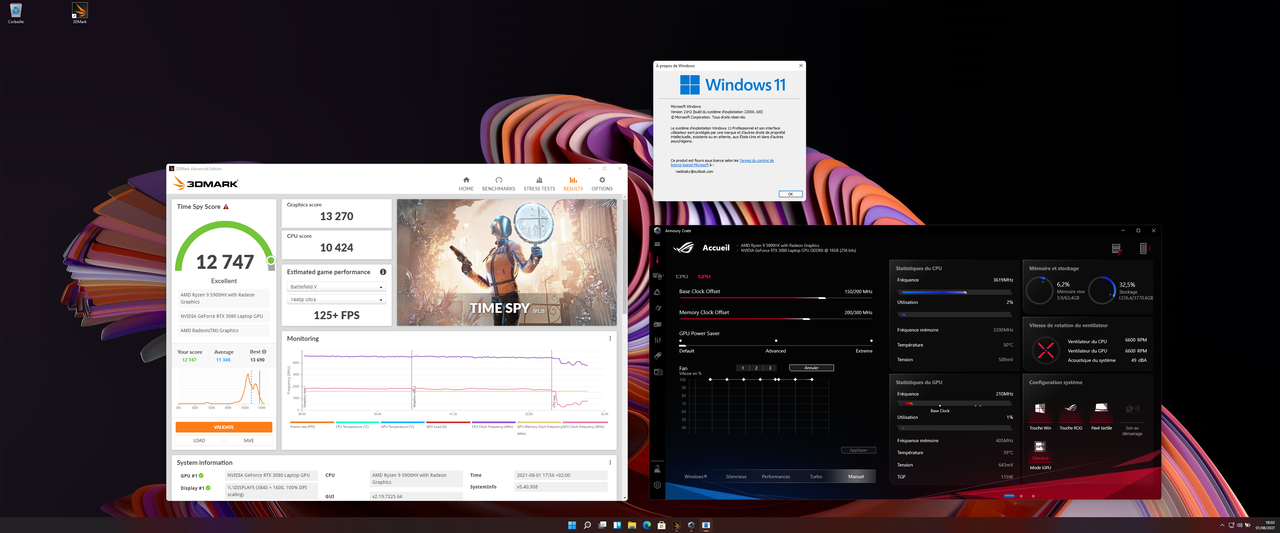Select fan profile 1
The width and height of the screenshot is (1280, 533).
click(743, 368)
